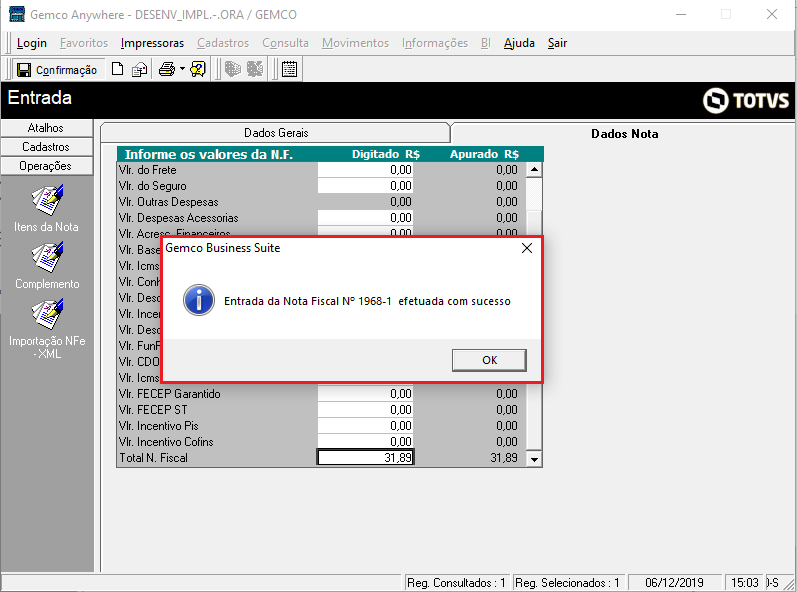Click the Total N. Fiscal apurado value 31,89
Viewport: 797px width, 592px height.
tap(504, 458)
